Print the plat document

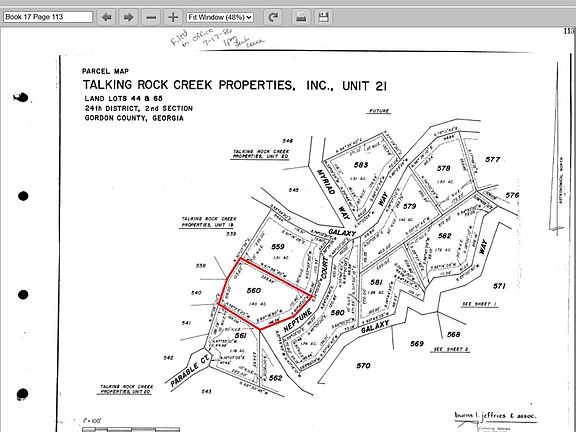coord(301,17)
